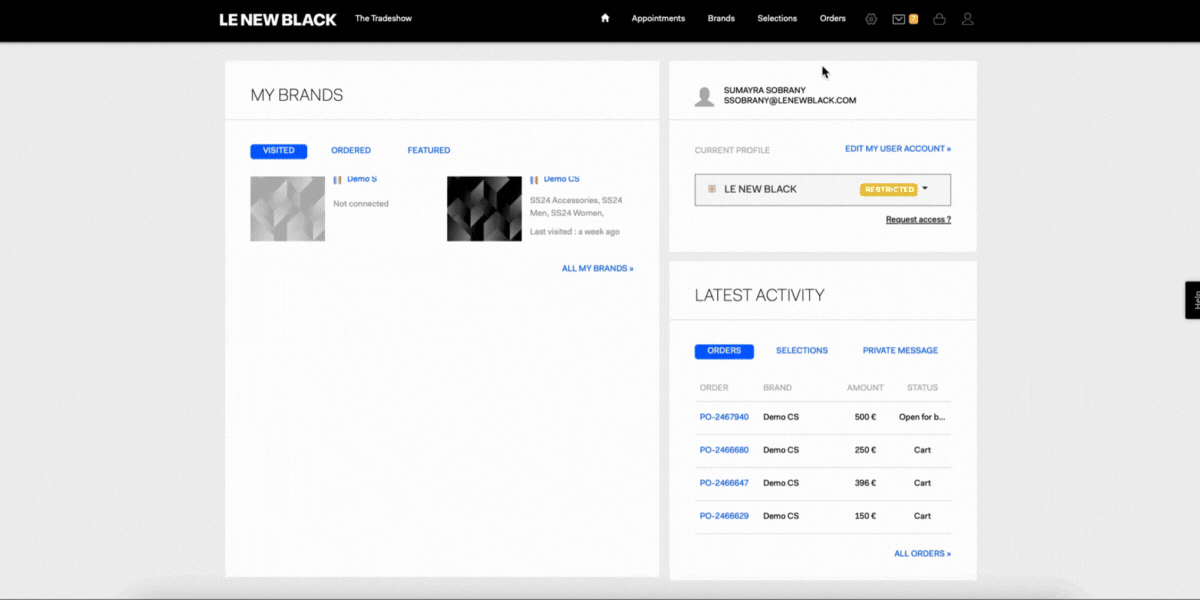Open the Orders menu in navbar
The image size is (1200, 600).
click(832, 19)
